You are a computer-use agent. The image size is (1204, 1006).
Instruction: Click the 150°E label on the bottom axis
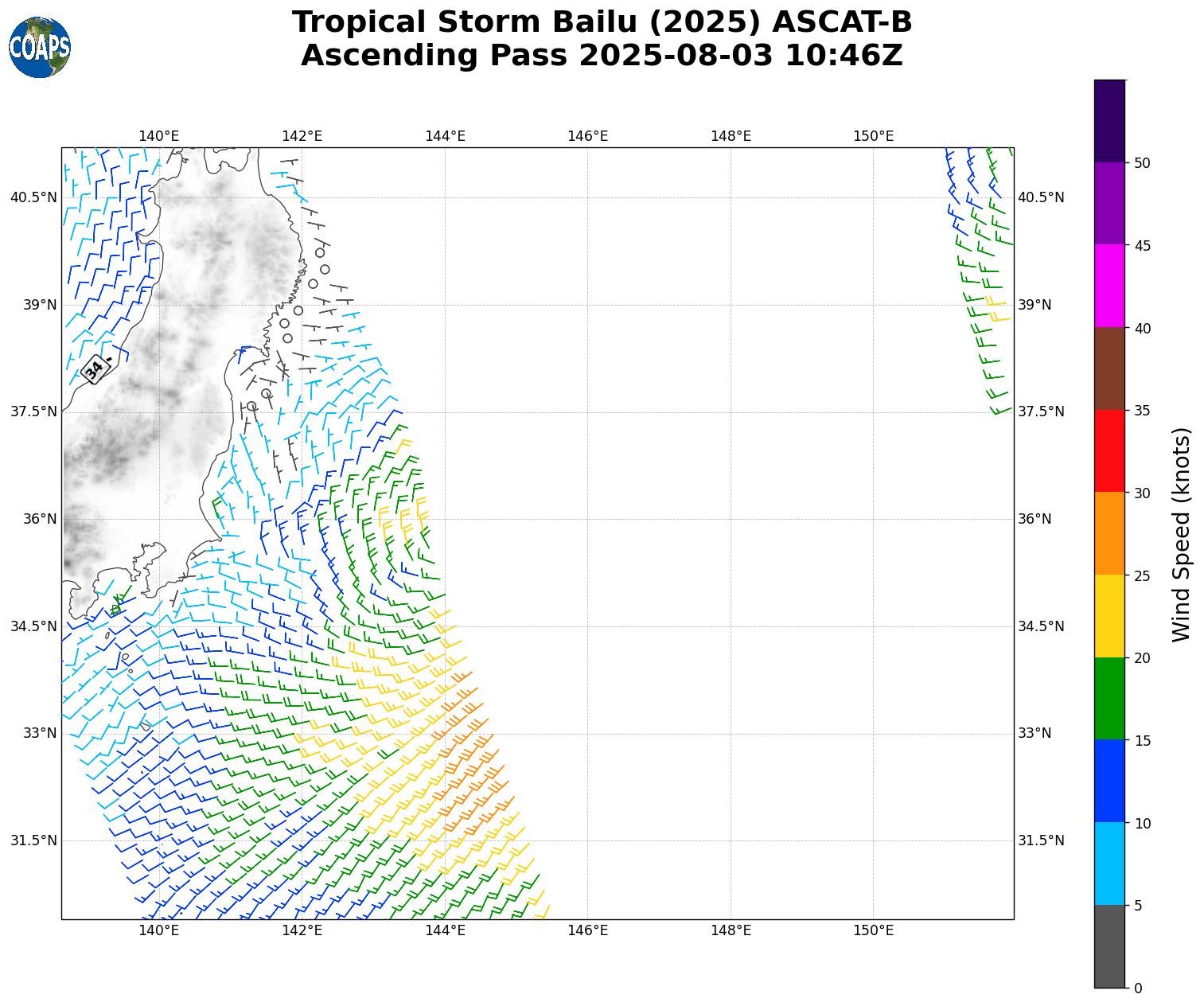[873, 930]
